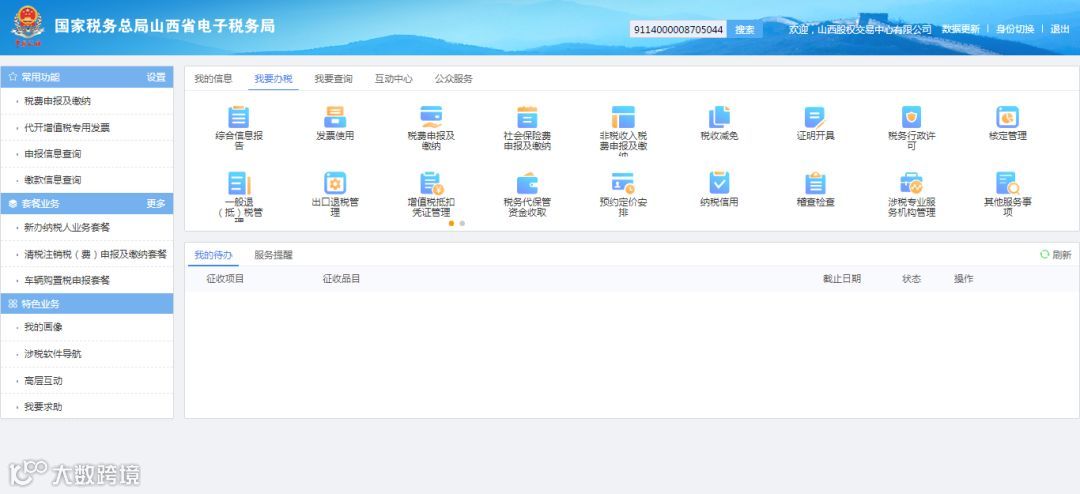The image size is (1080, 494).
Task: Select the first orange page dot
Action: tap(451, 223)
